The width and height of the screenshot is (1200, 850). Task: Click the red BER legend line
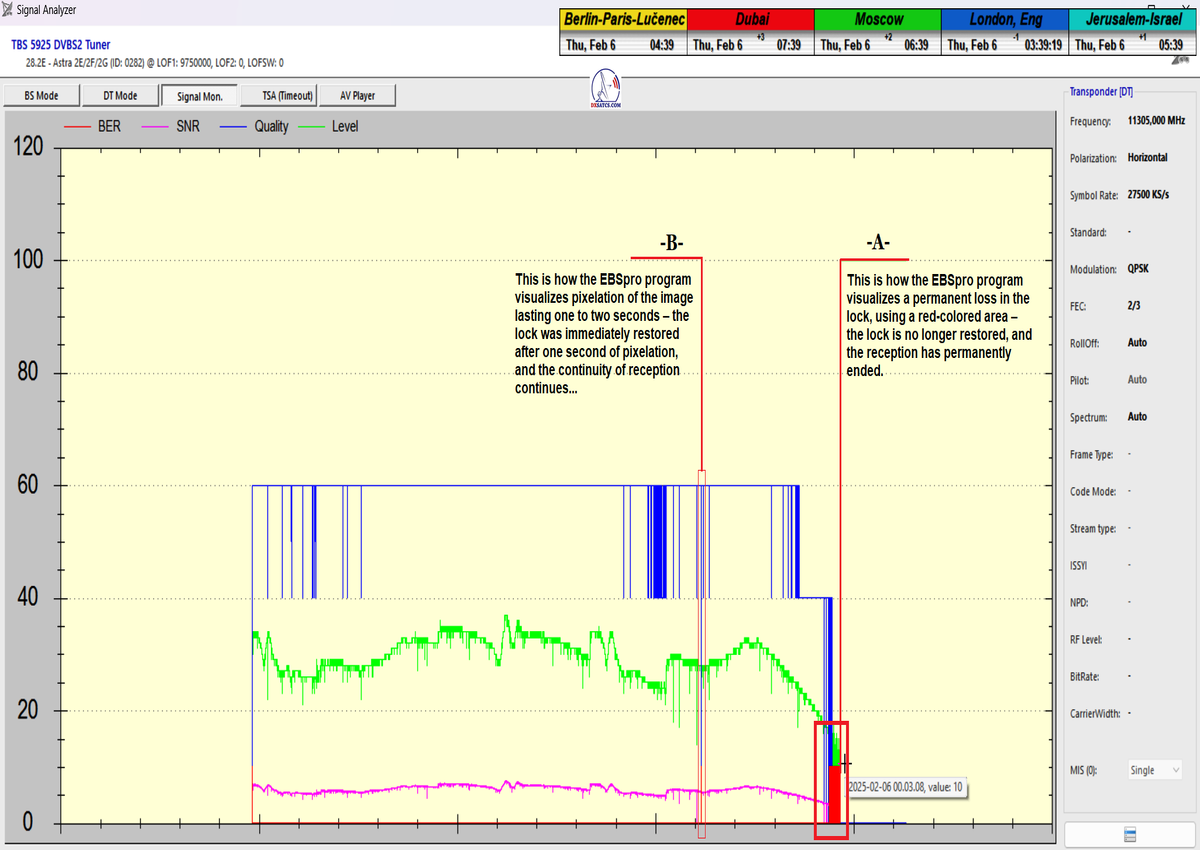tap(77, 127)
